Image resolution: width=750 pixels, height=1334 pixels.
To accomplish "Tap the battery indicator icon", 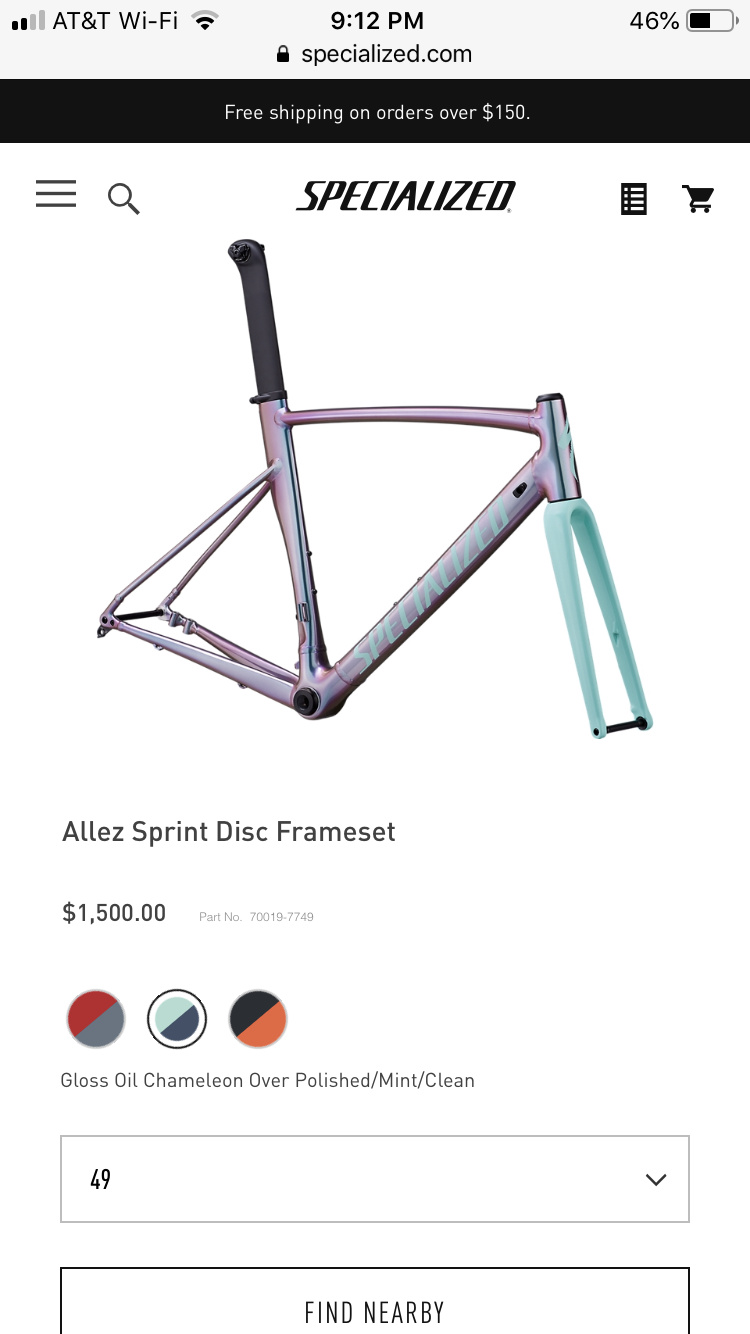I will pyautogui.click(x=711, y=20).
